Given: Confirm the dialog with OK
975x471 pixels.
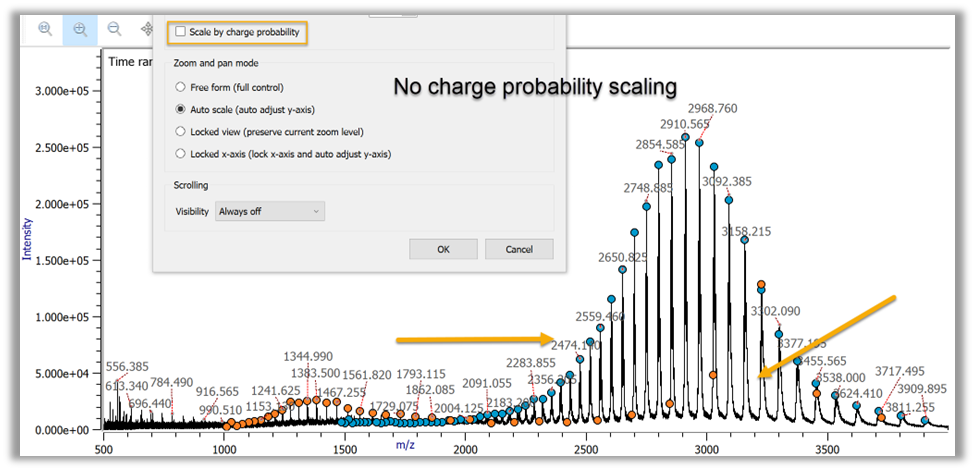Looking at the screenshot, I should point(443,249).
